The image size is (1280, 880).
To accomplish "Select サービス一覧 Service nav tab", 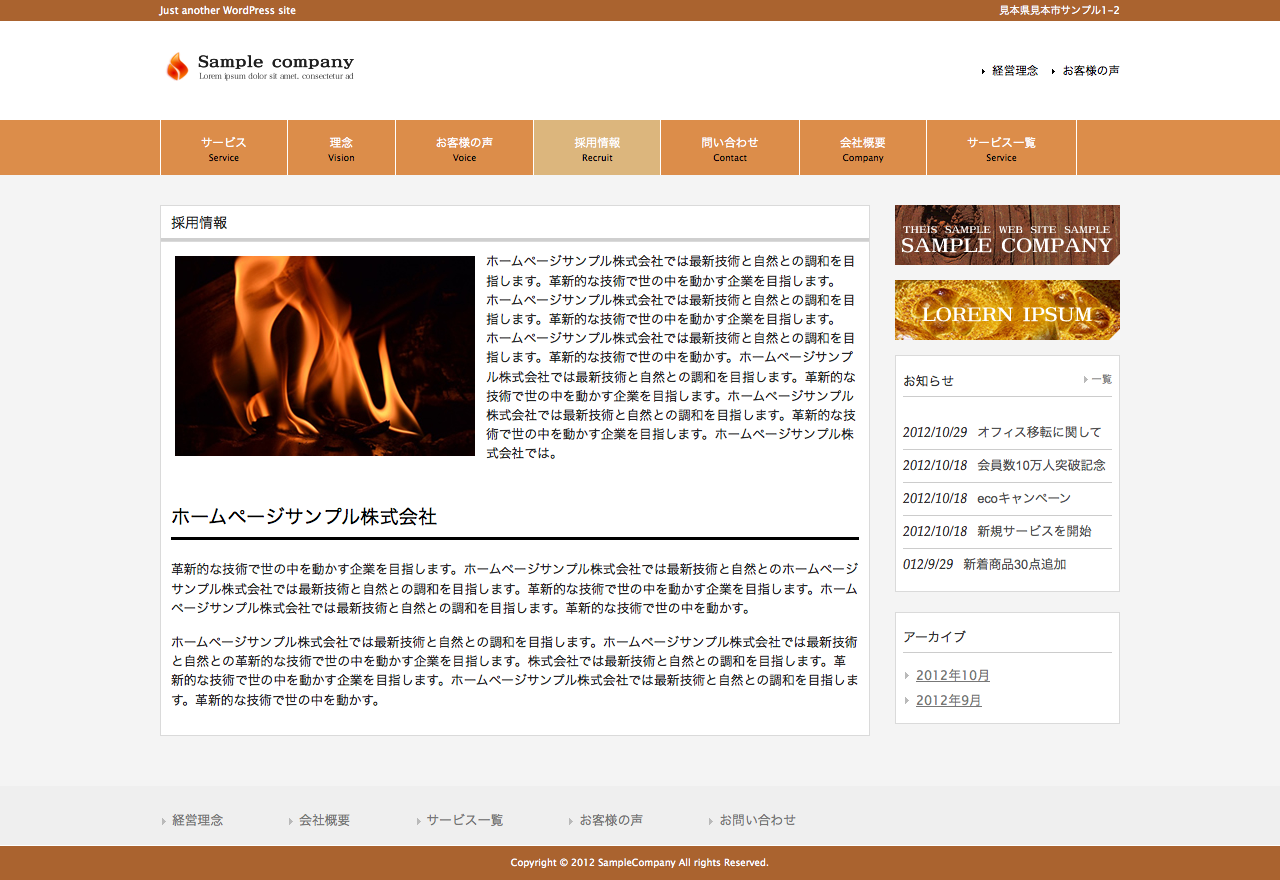I will (x=1001, y=148).
